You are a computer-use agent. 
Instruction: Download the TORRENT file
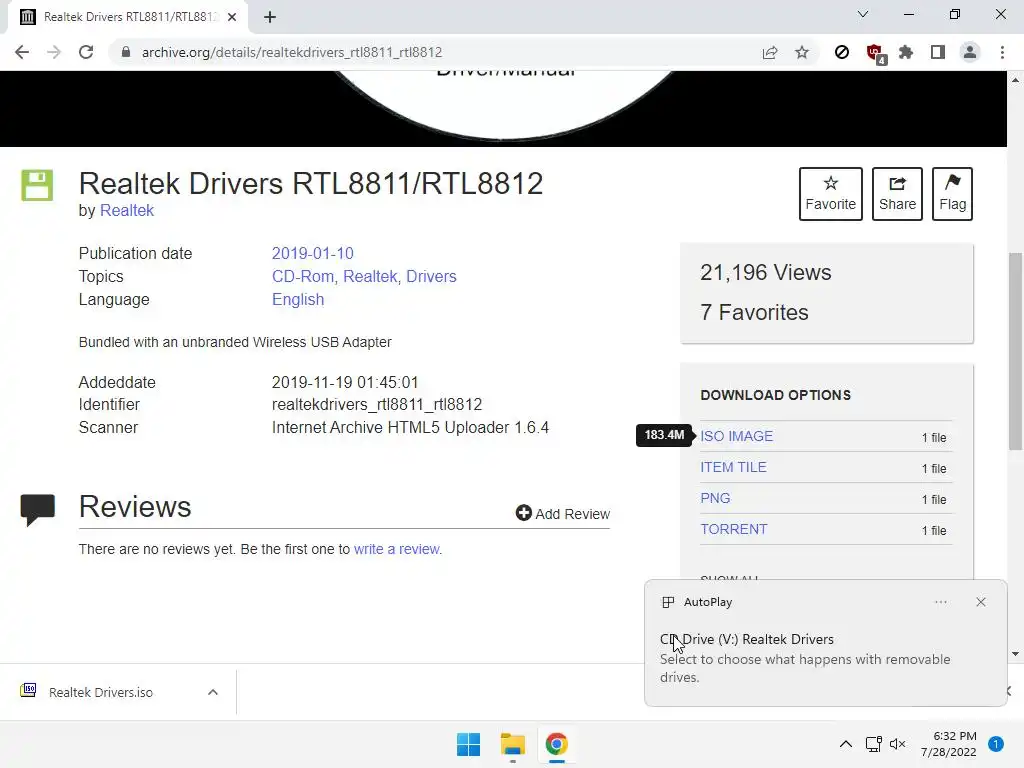pyautogui.click(x=733, y=530)
